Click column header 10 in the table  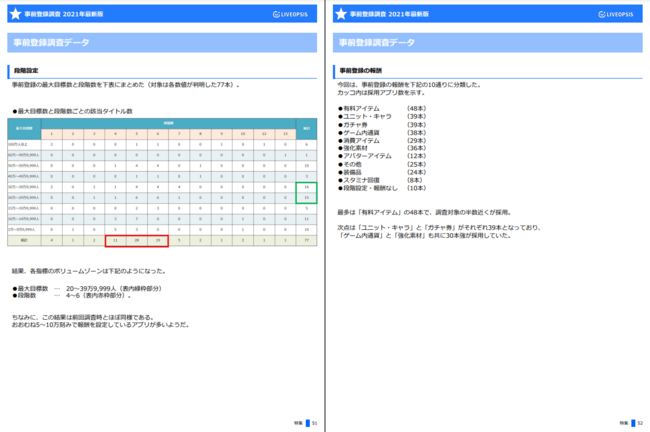click(243, 133)
